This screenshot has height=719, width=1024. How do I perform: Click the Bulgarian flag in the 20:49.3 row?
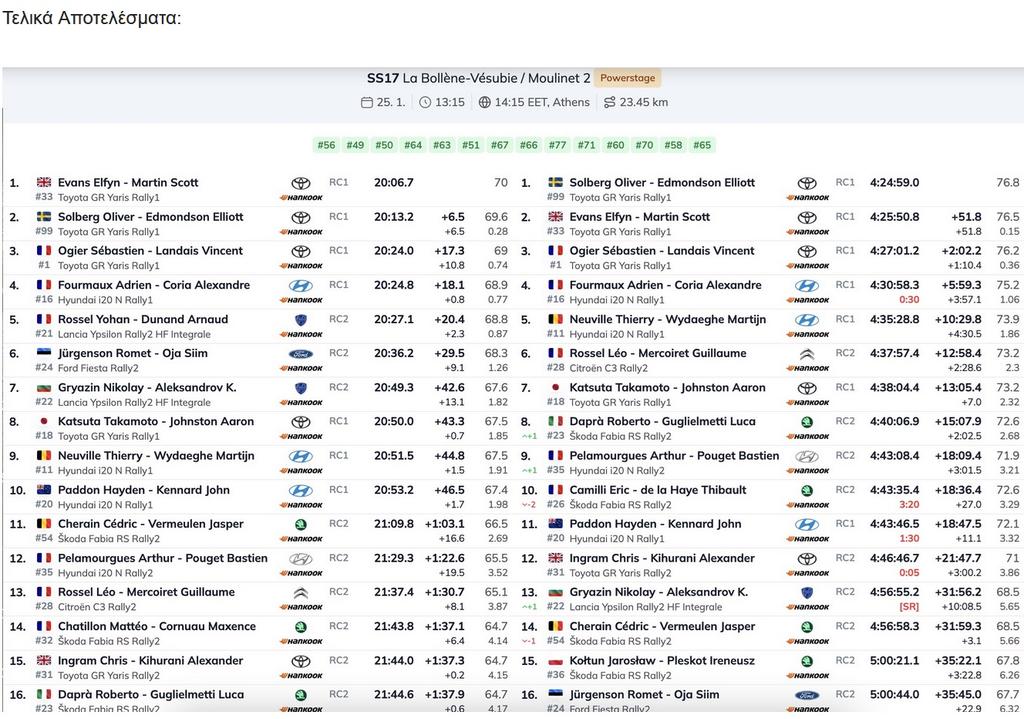click(44, 387)
